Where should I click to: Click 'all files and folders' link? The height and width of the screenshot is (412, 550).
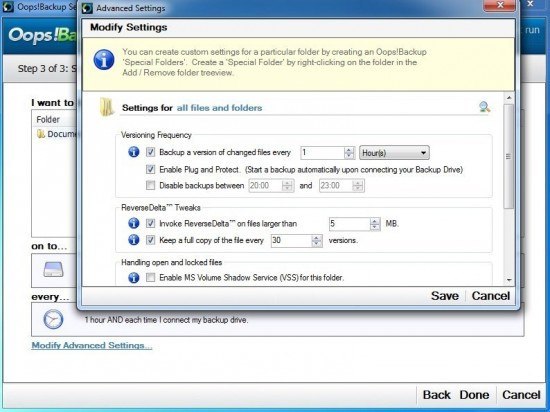coord(219,108)
